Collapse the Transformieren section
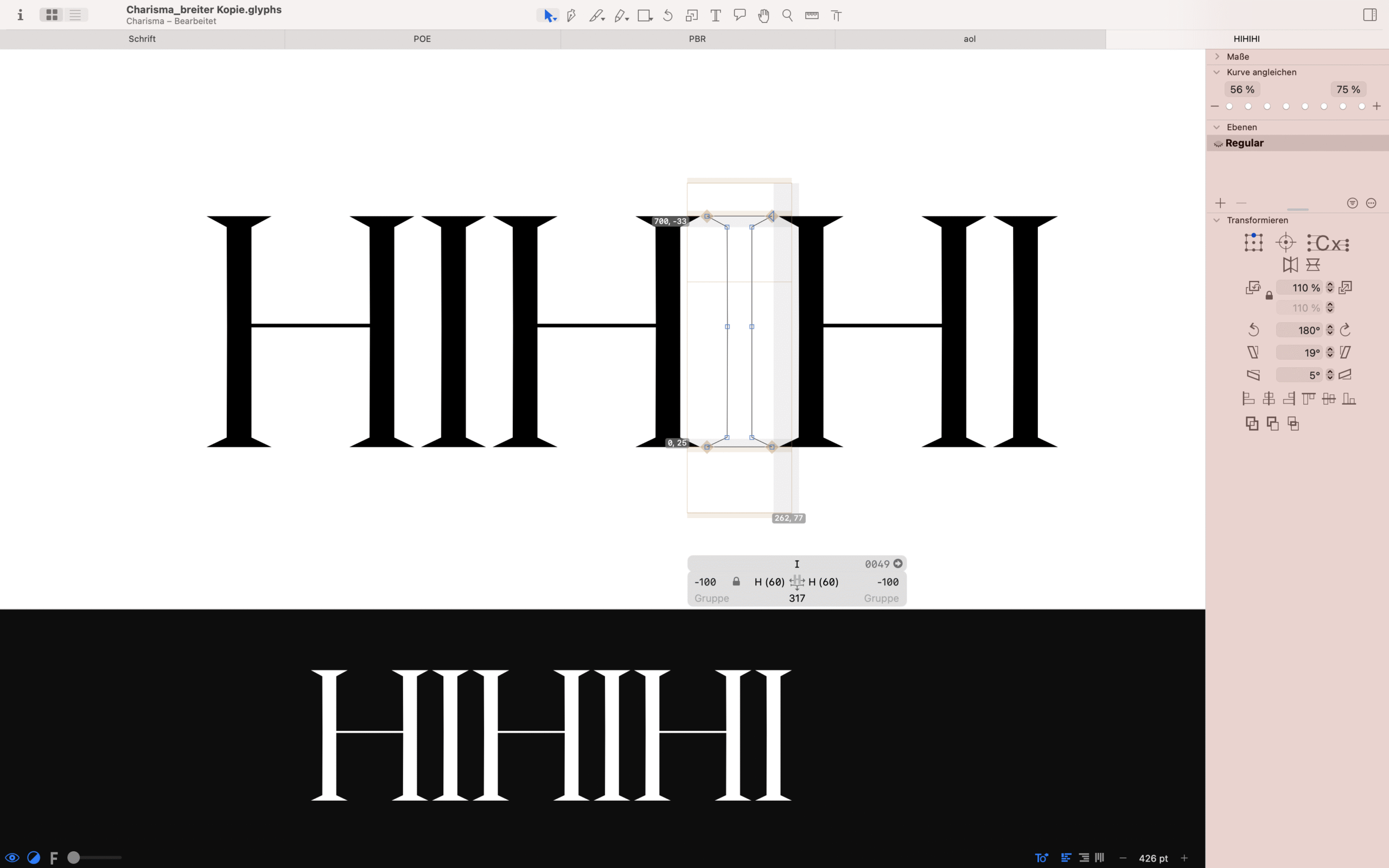1389x868 pixels. 1217,220
